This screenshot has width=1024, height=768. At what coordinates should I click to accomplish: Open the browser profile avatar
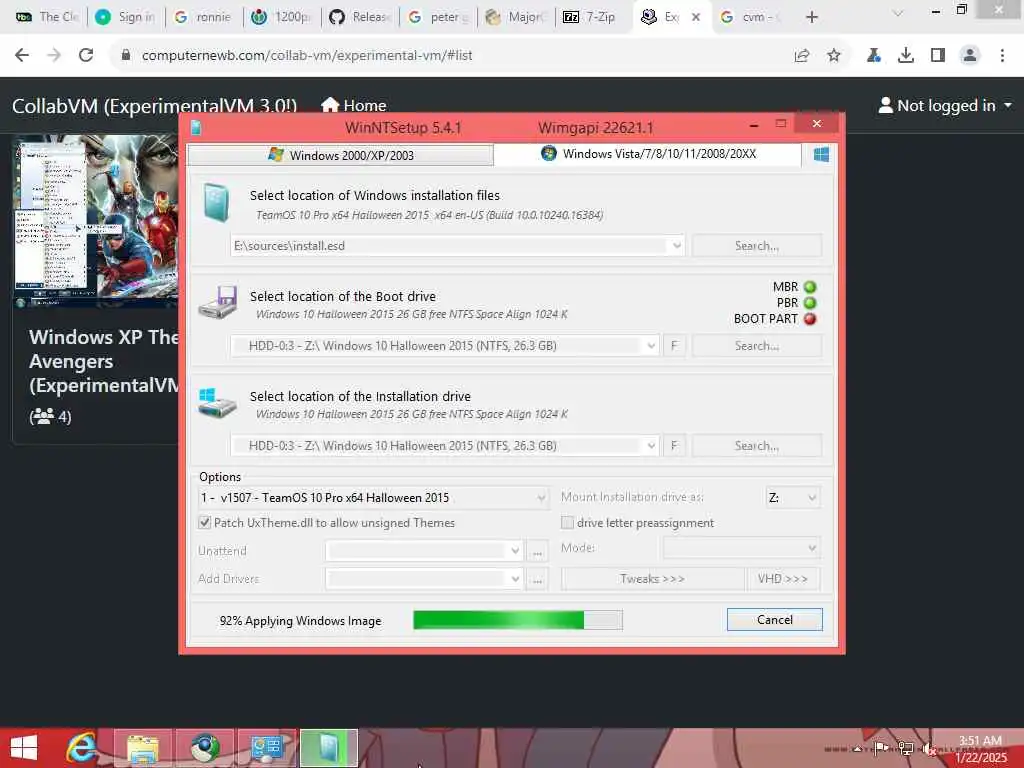pos(970,56)
